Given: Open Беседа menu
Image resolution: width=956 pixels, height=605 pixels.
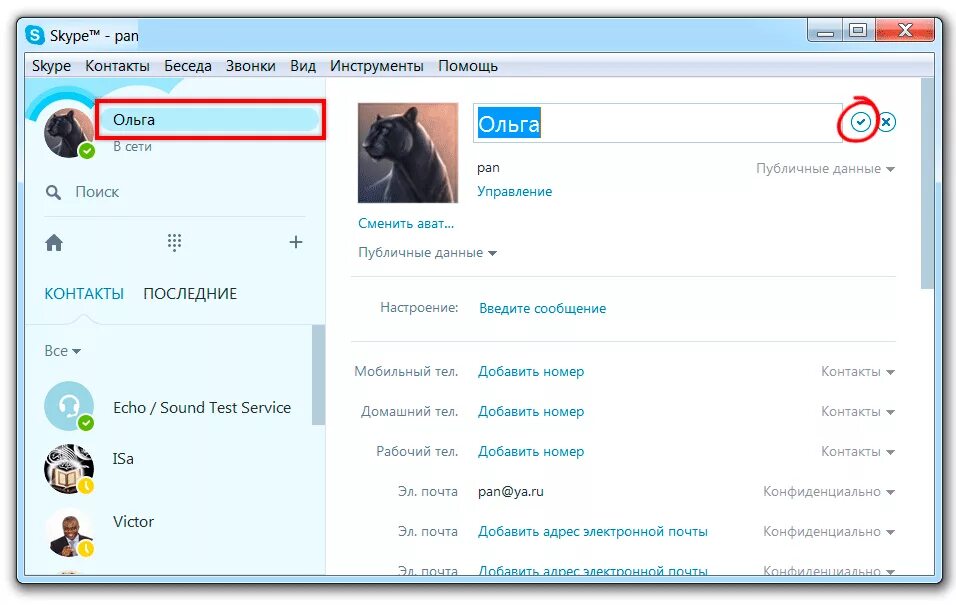Looking at the screenshot, I should [188, 66].
